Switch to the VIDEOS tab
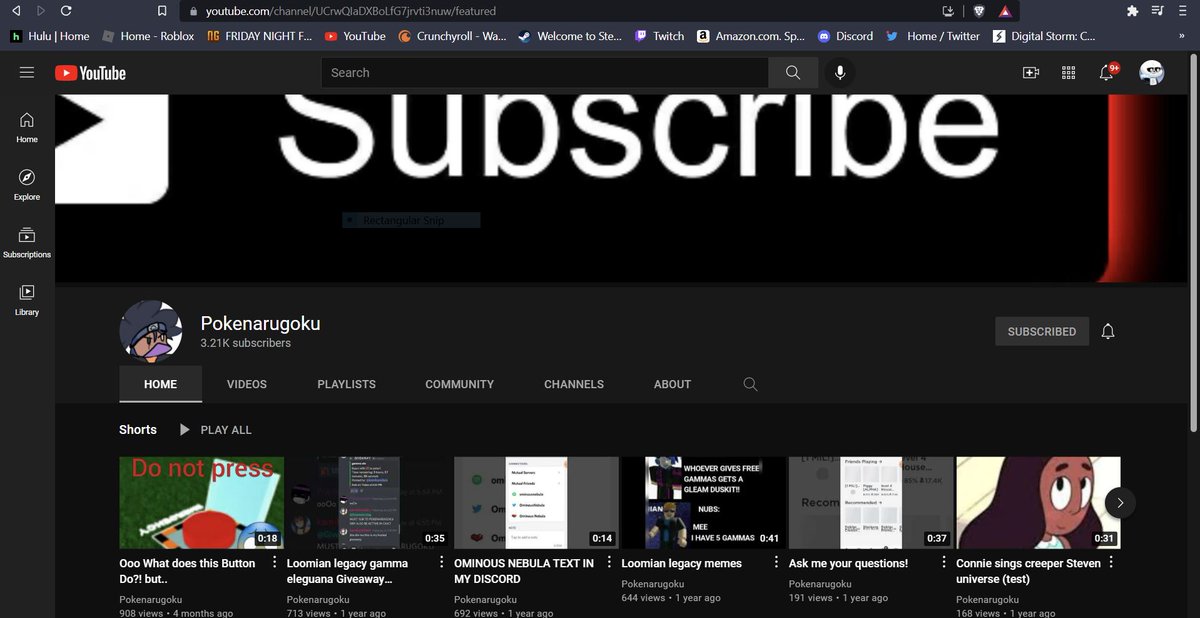Viewport: 1200px width, 618px height. click(x=247, y=384)
